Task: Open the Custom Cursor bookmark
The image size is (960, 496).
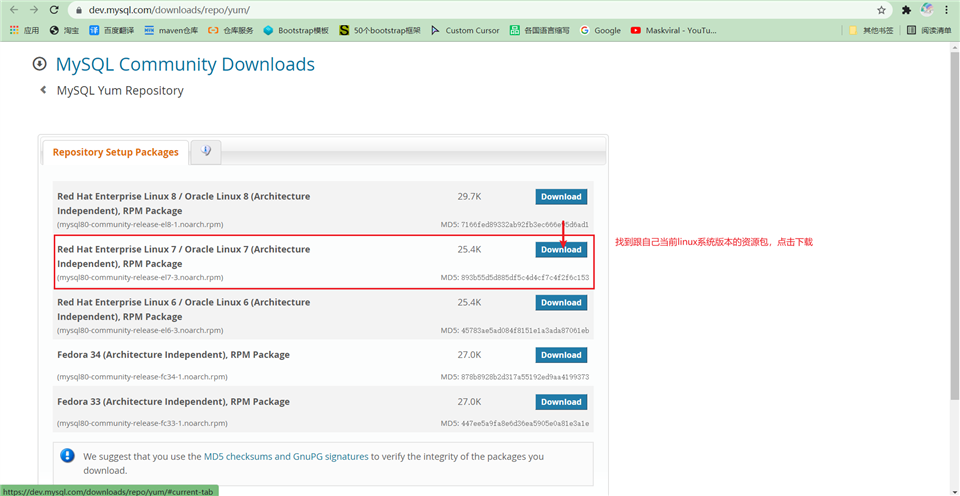Action: point(465,30)
